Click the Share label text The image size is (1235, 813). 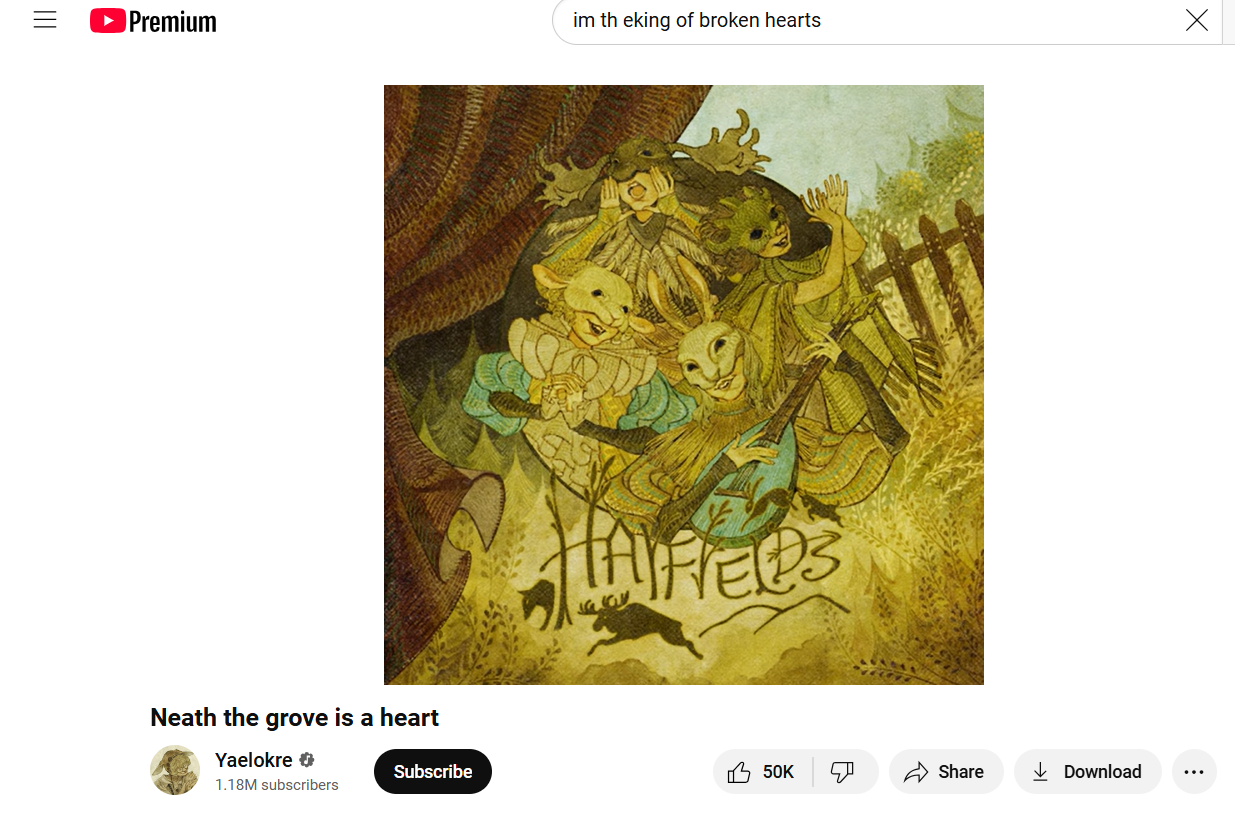point(961,772)
